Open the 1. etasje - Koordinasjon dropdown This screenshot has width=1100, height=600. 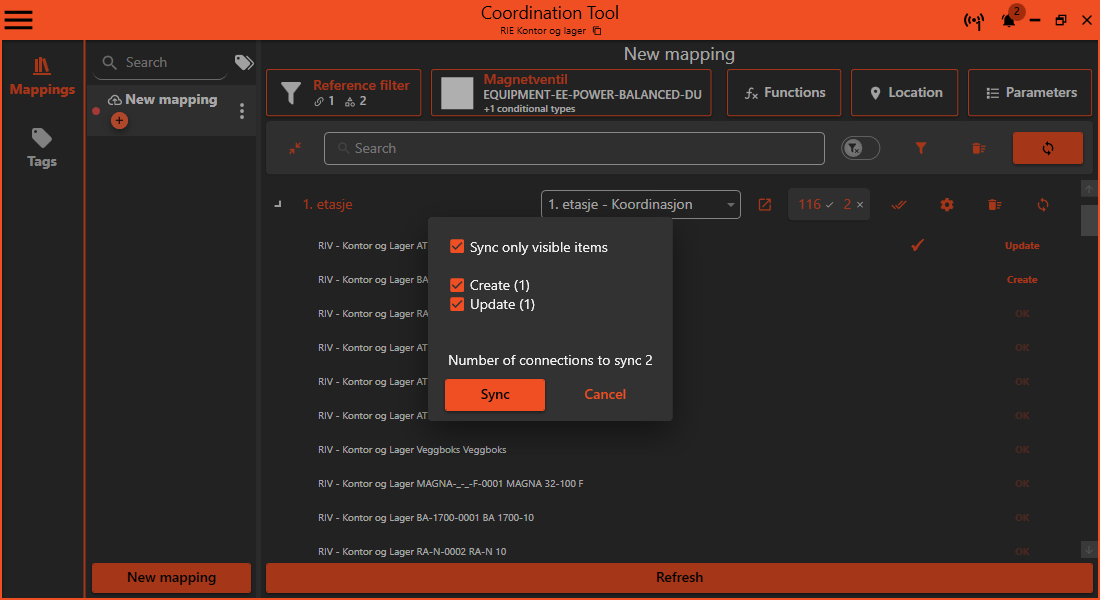pyautogui.click(x=640, y=204)
